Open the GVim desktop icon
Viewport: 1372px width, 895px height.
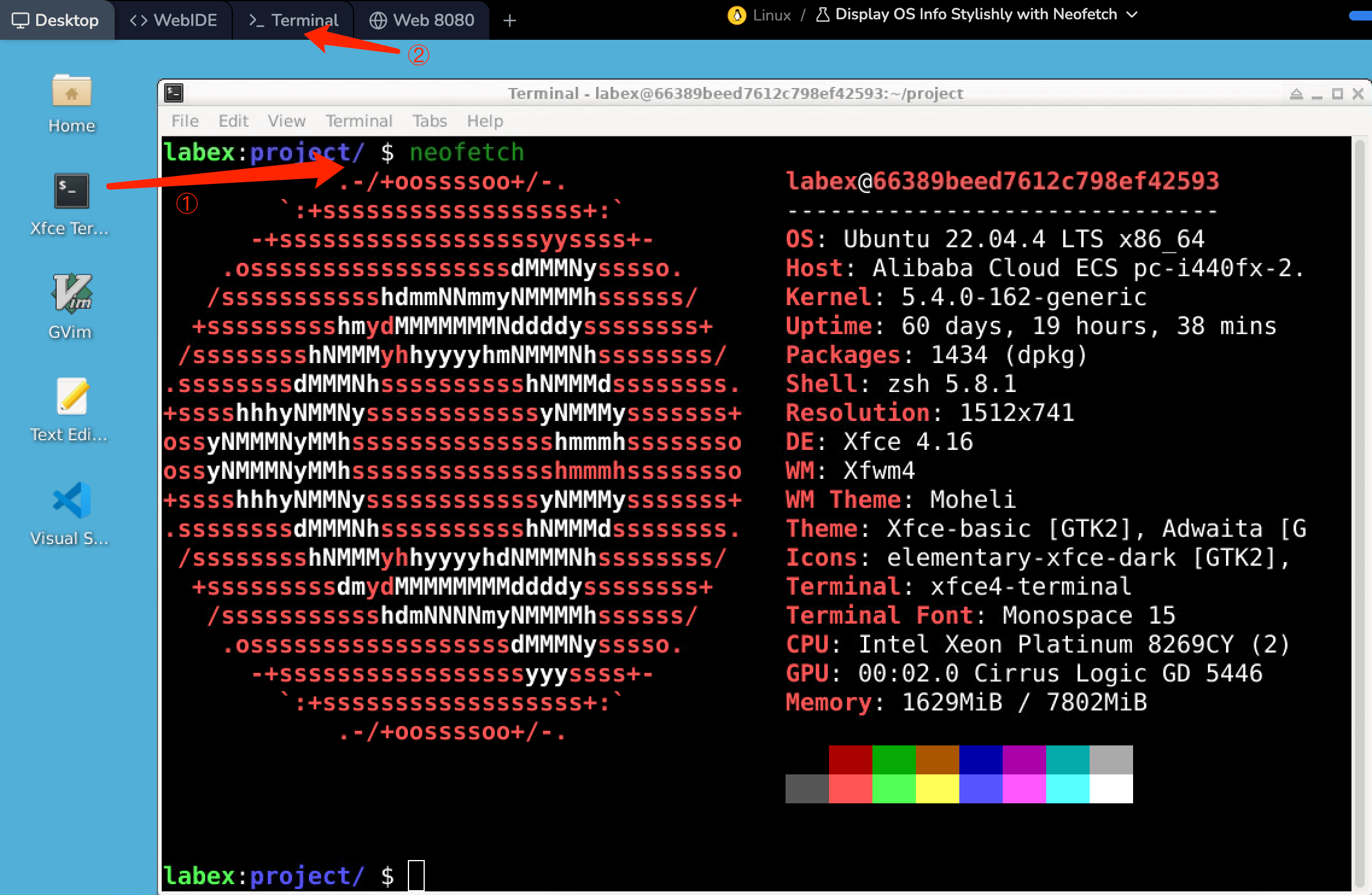(71, 306)
